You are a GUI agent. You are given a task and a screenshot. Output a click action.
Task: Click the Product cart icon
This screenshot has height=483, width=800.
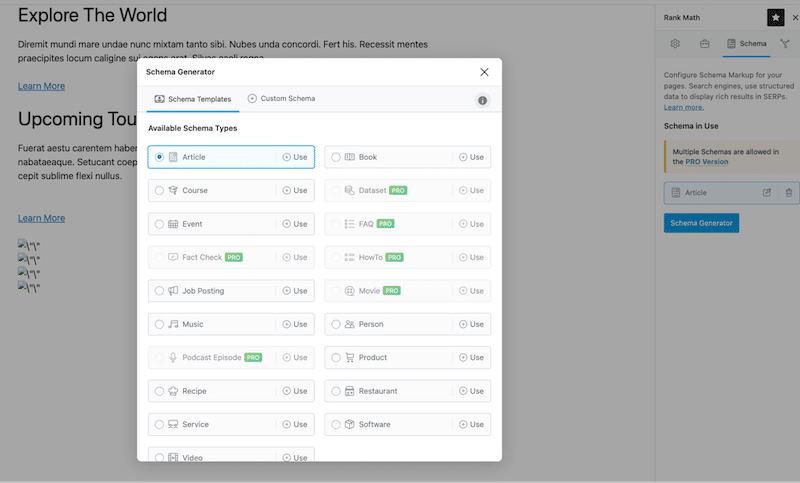349,358
